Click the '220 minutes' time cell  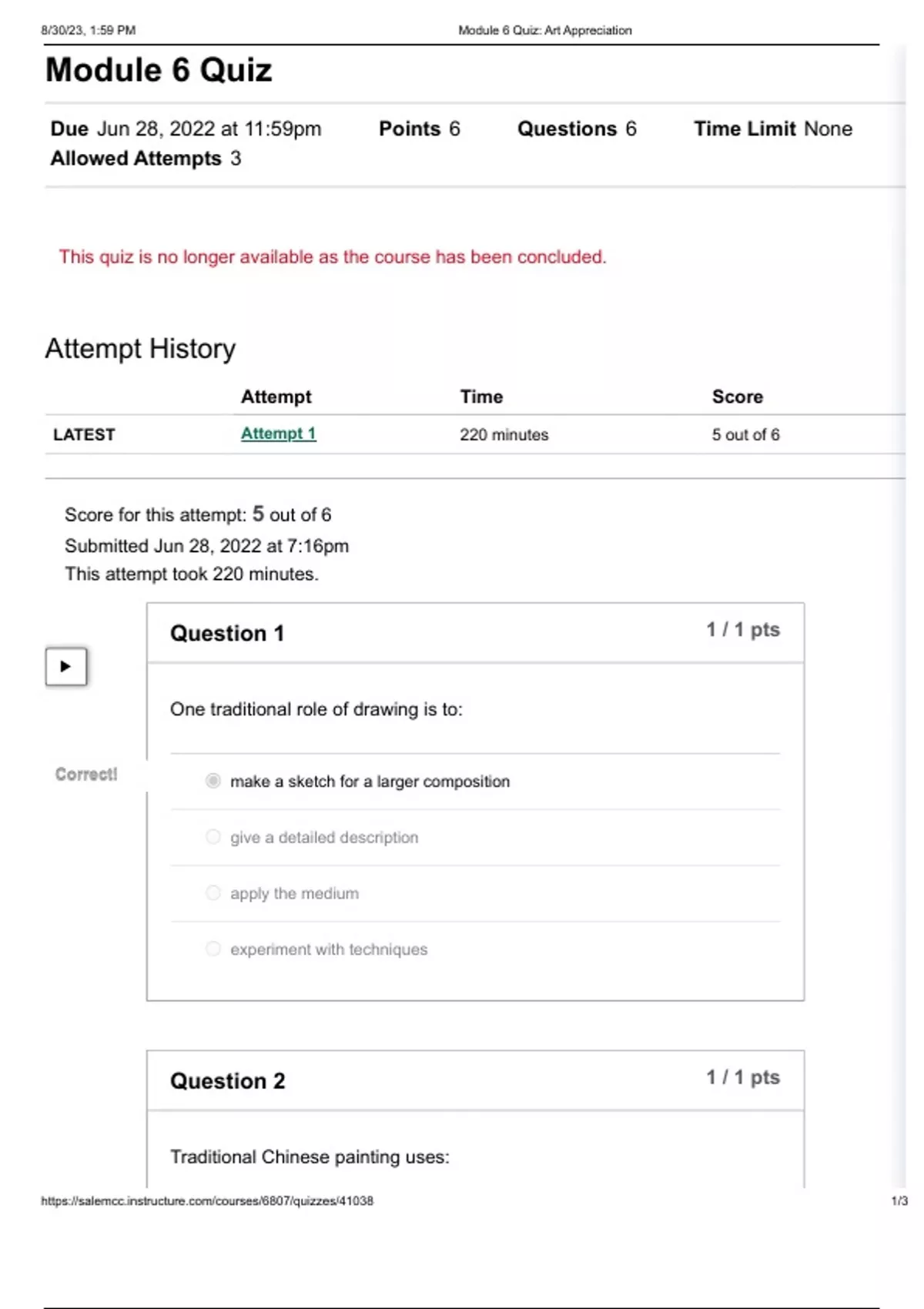pos(504,434)
